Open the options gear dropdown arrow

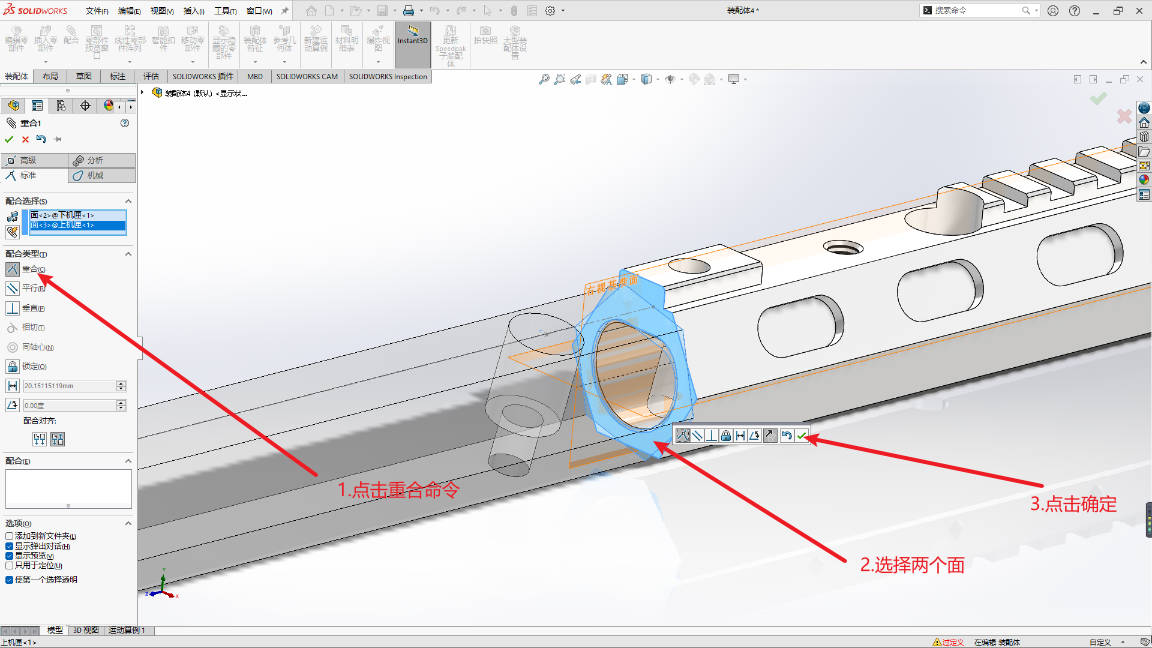point(563,10)
